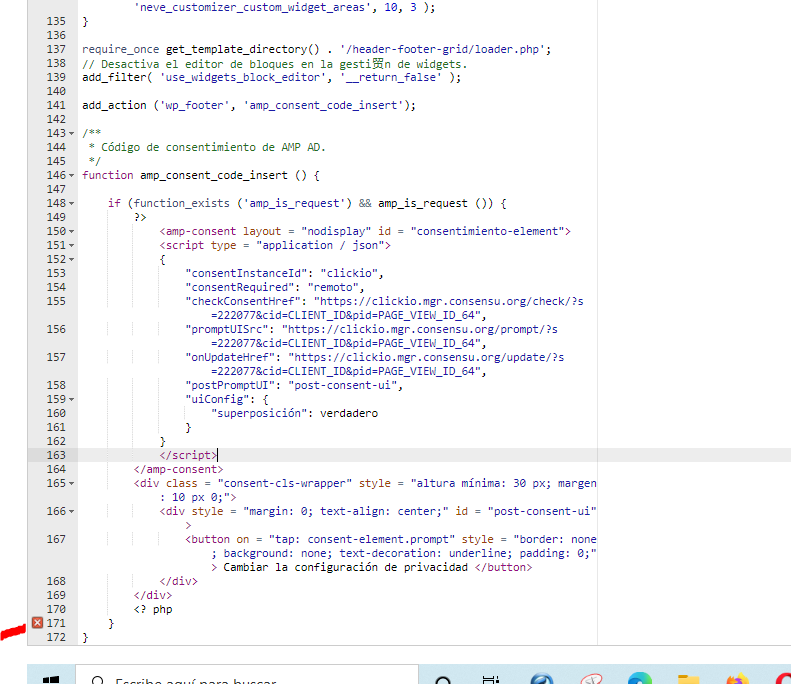This screenshot has width=791, height=684.
Task: Fold the amp-consent tag at line 150
Action: (72, 232)
